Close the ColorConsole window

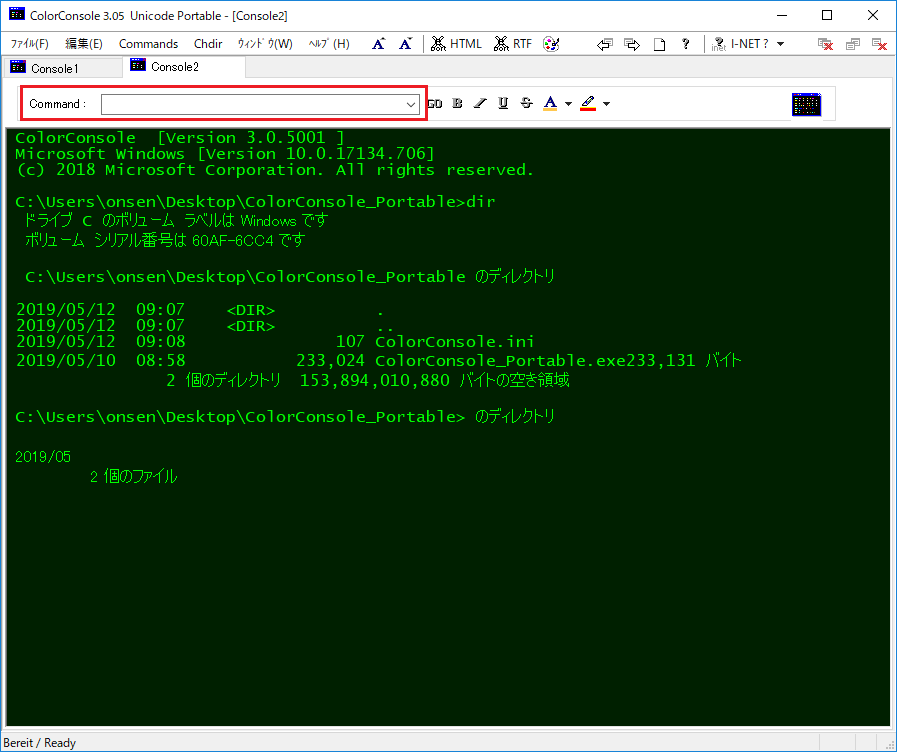873,15
